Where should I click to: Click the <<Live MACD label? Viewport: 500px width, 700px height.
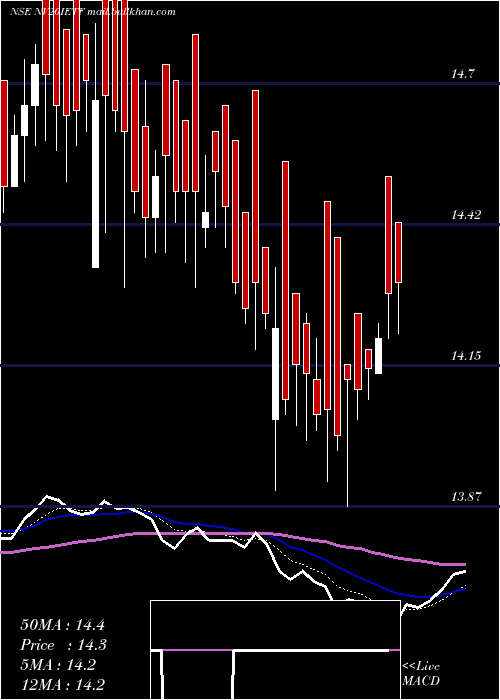421,674
